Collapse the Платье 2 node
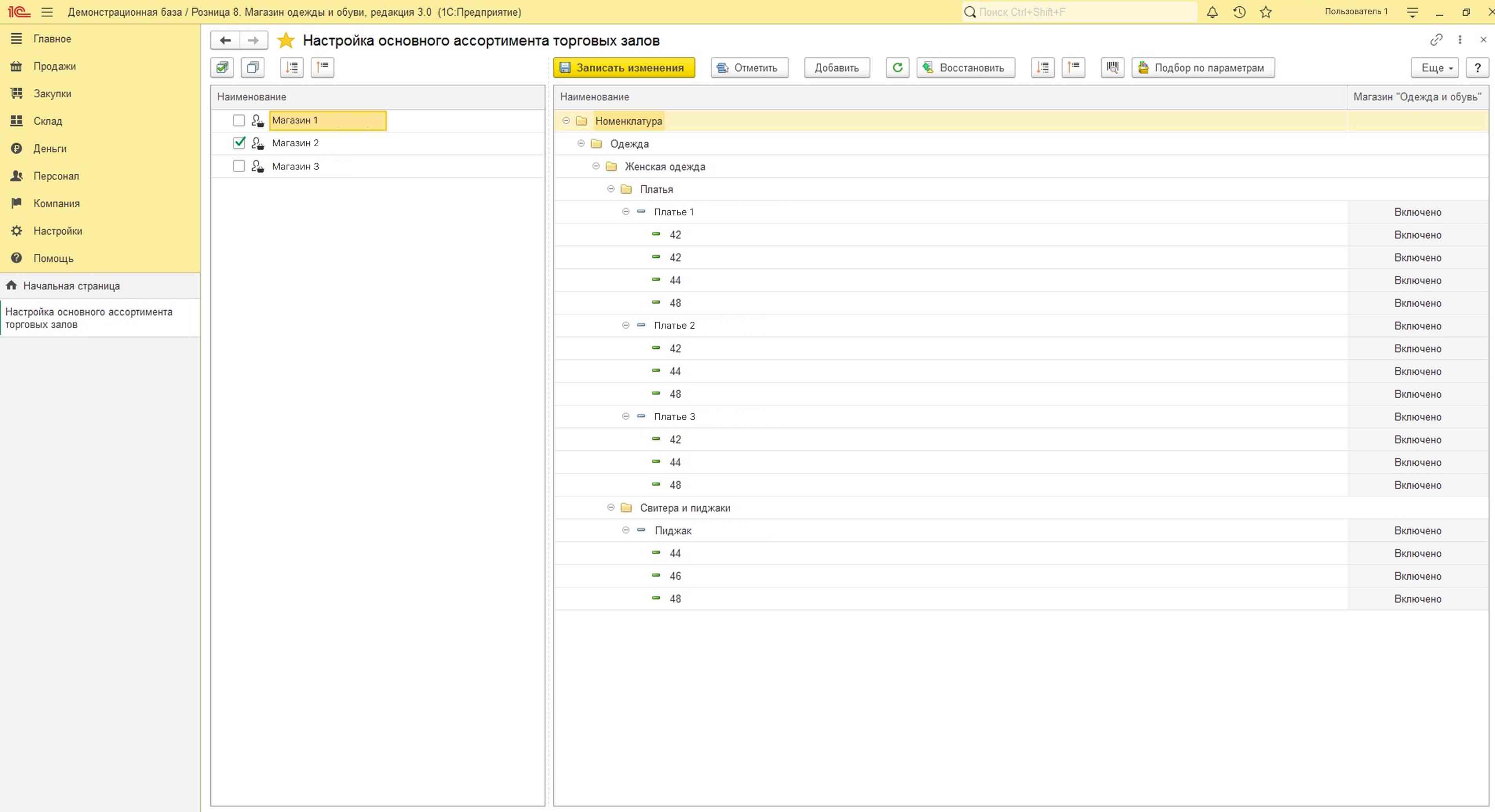1495x812 pixels. click(625, 325)
